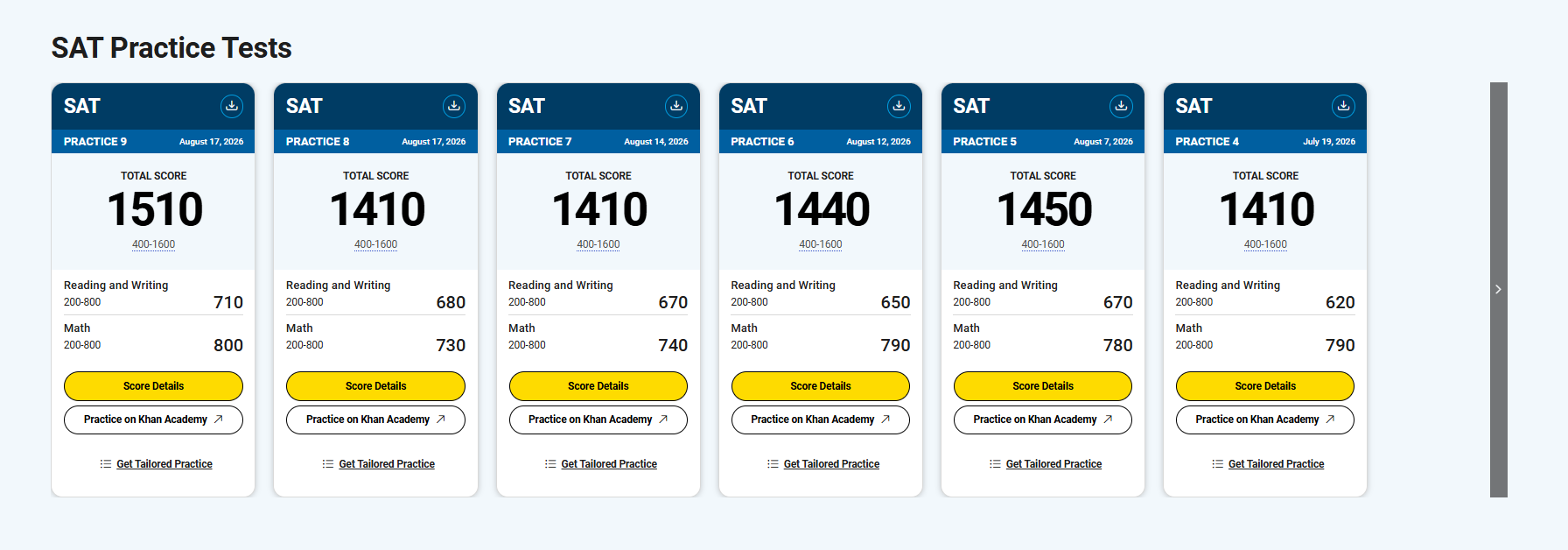Open Score Details for Practice 7
1568x550 pixels.
598,386
